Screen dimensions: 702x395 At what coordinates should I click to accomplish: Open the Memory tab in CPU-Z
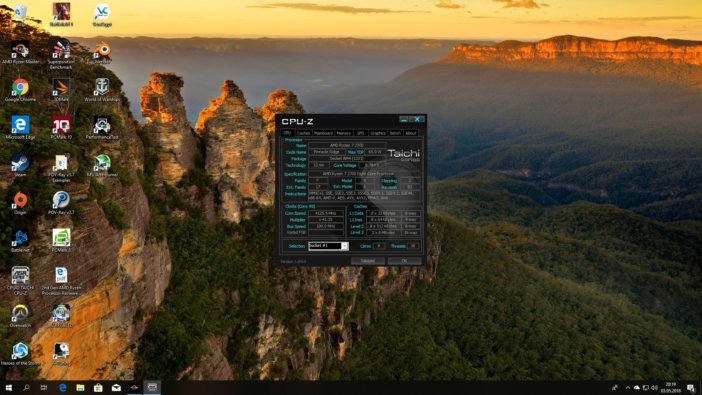pyautogui.click(x=344, y=133)
